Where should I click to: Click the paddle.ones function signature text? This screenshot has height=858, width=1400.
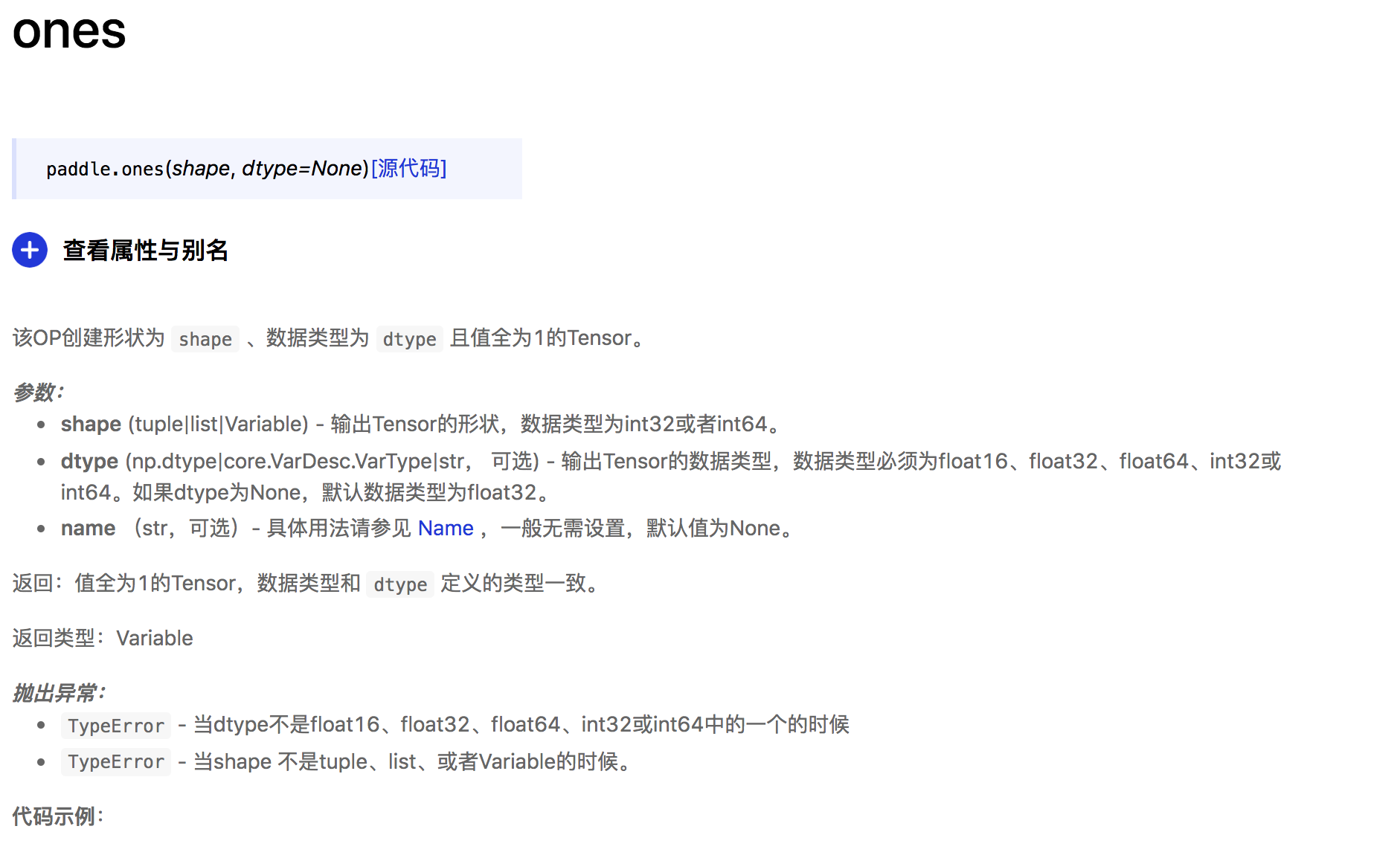[x=208, y=169]
